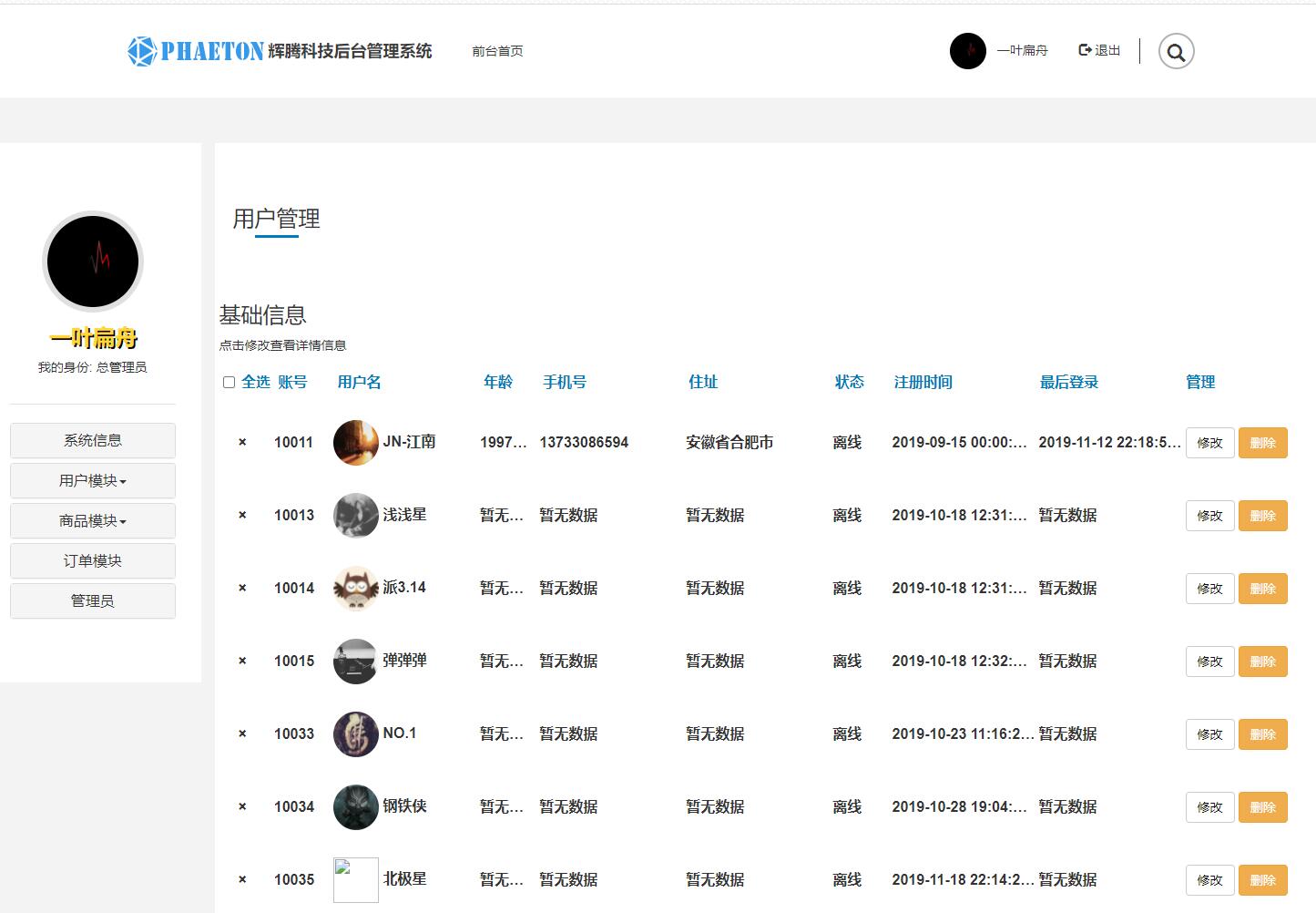Viewport: 1316px width, 913px height.
Task: Click the avatar thumbnail of 弹弹弹
Action: (356, 661)
